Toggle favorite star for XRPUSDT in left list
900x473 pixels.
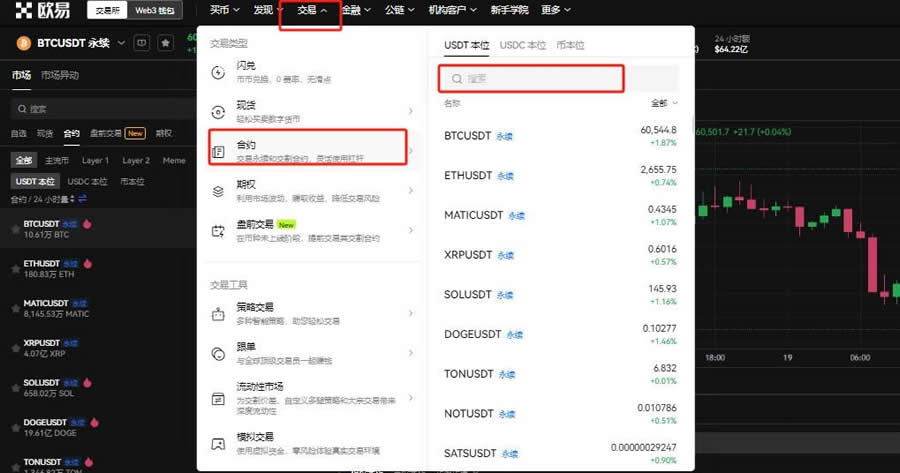(14, 347)
